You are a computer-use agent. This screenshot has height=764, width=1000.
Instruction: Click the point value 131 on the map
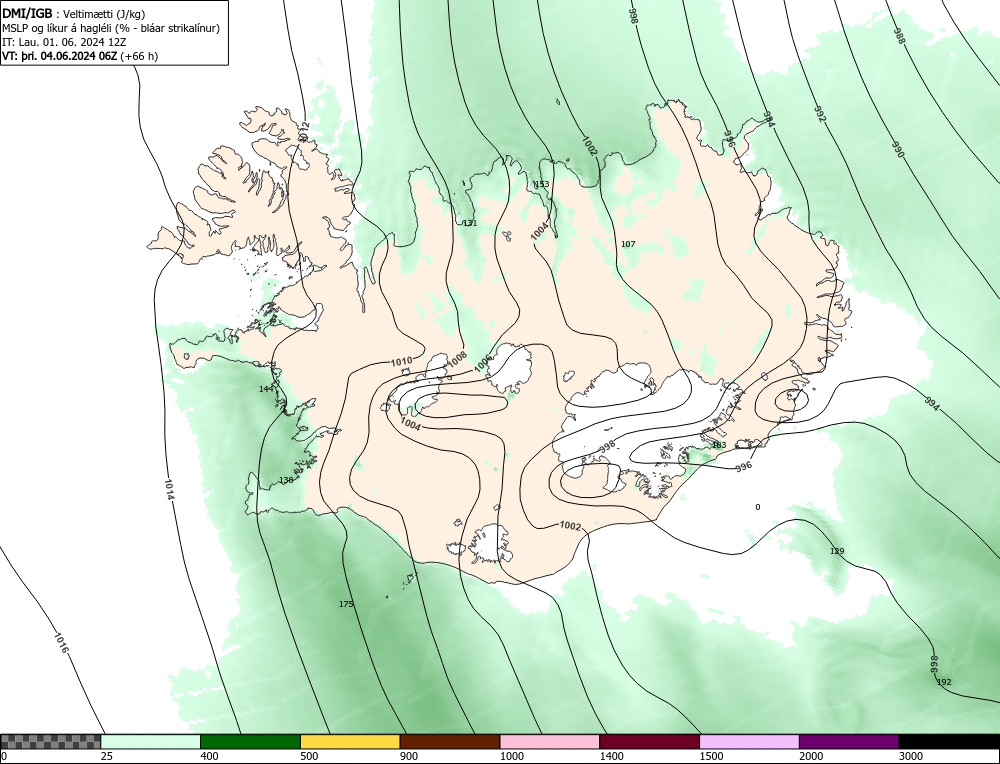pyautogui.click(x=470, y=223)
